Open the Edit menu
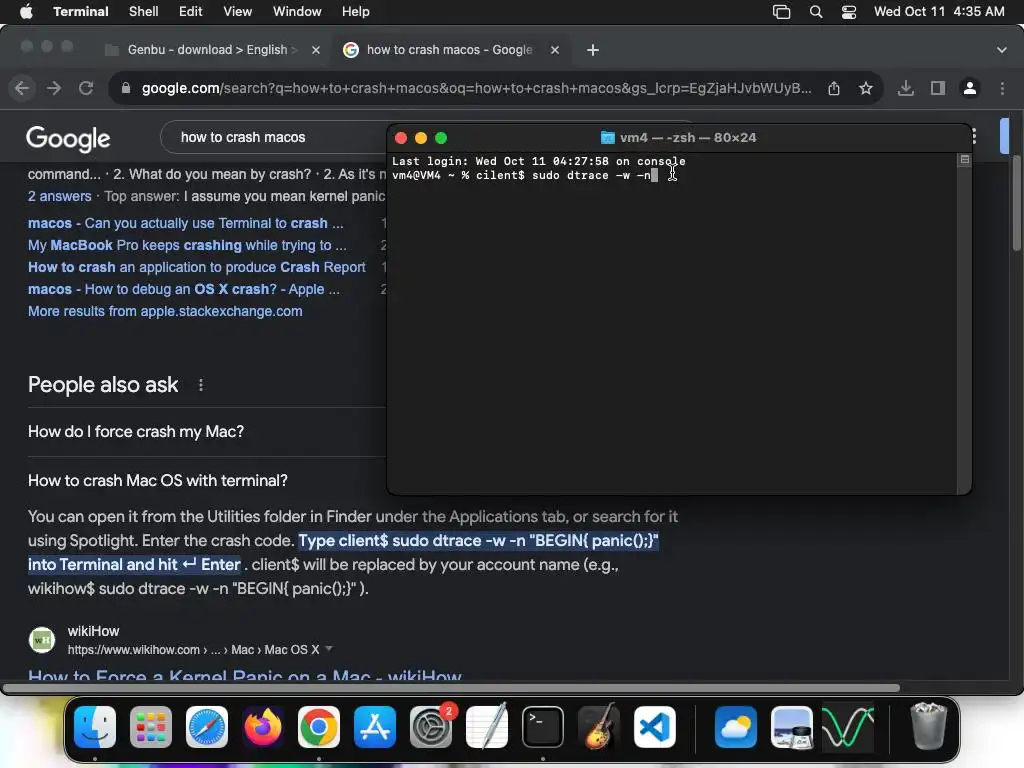 tap(191, 12)
